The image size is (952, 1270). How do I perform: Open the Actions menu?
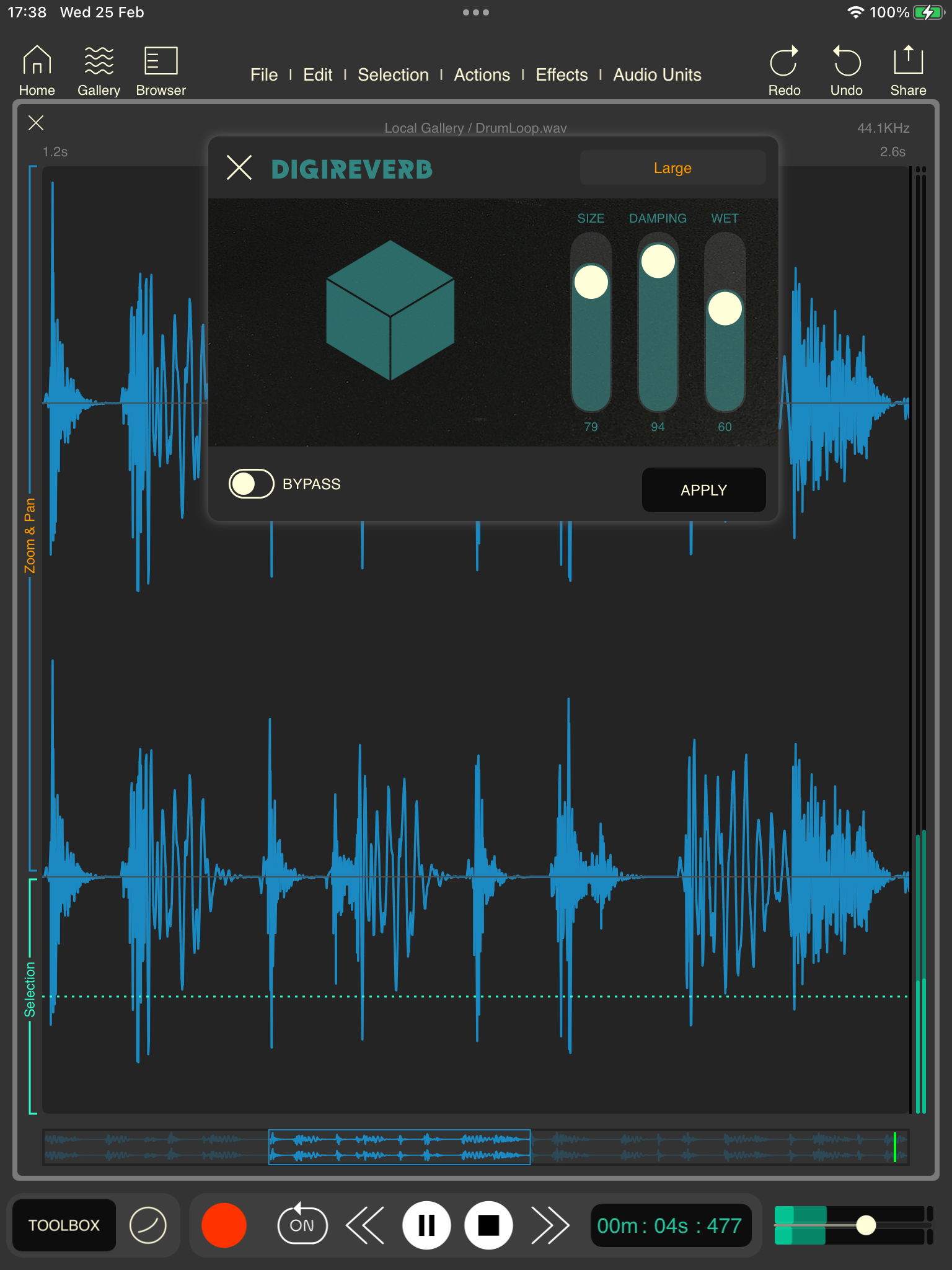482,75
